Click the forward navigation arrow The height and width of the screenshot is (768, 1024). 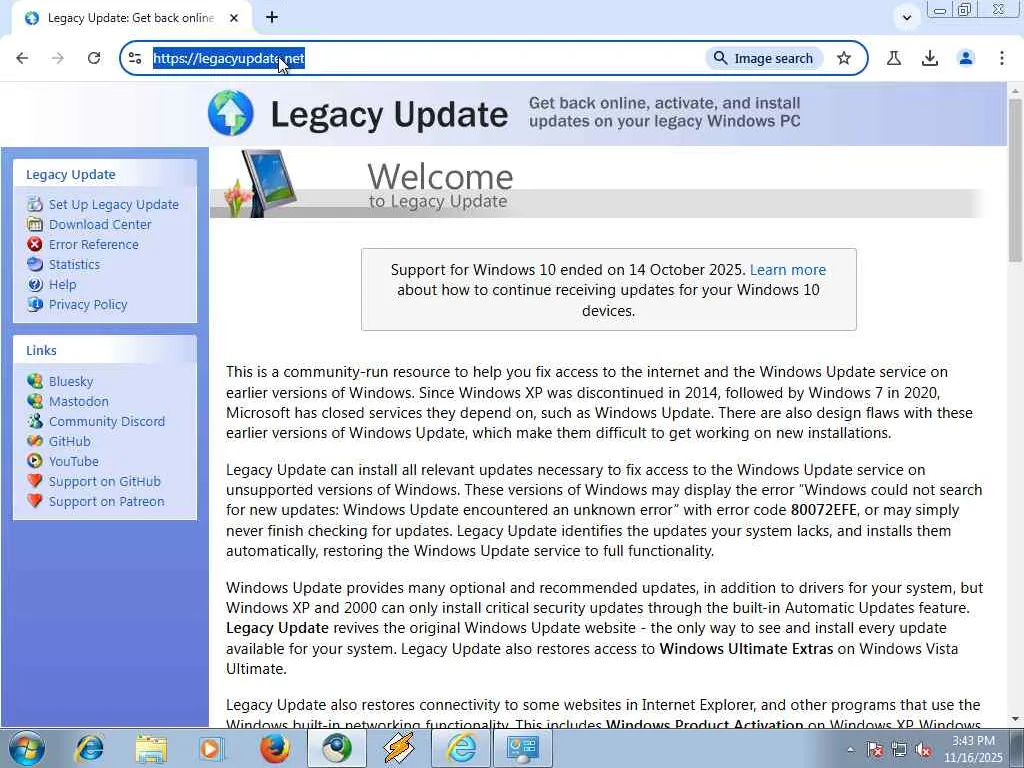coord(57,58)
